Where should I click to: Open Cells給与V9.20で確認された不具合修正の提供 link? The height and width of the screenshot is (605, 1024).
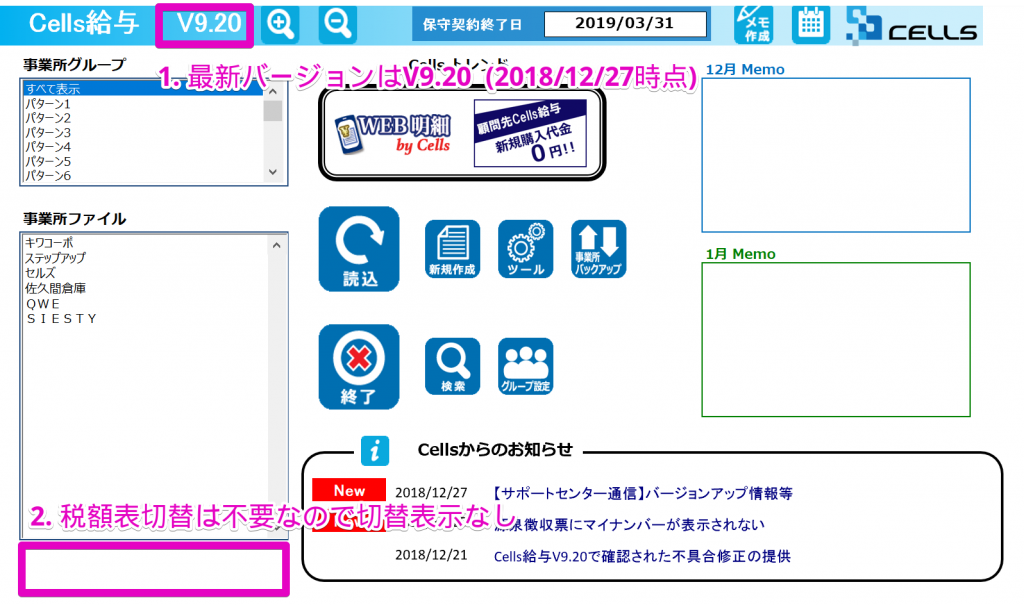[642, 556]
